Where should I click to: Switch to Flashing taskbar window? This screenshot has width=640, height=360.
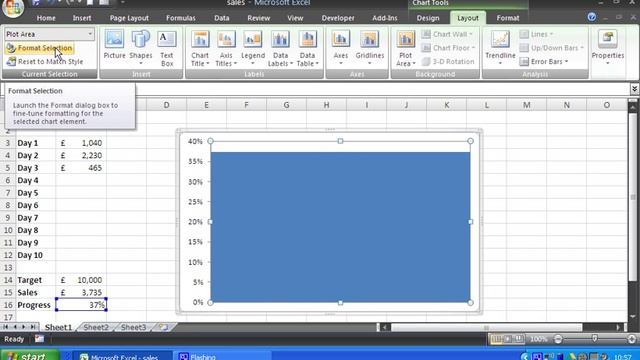[x=222, y=356]
